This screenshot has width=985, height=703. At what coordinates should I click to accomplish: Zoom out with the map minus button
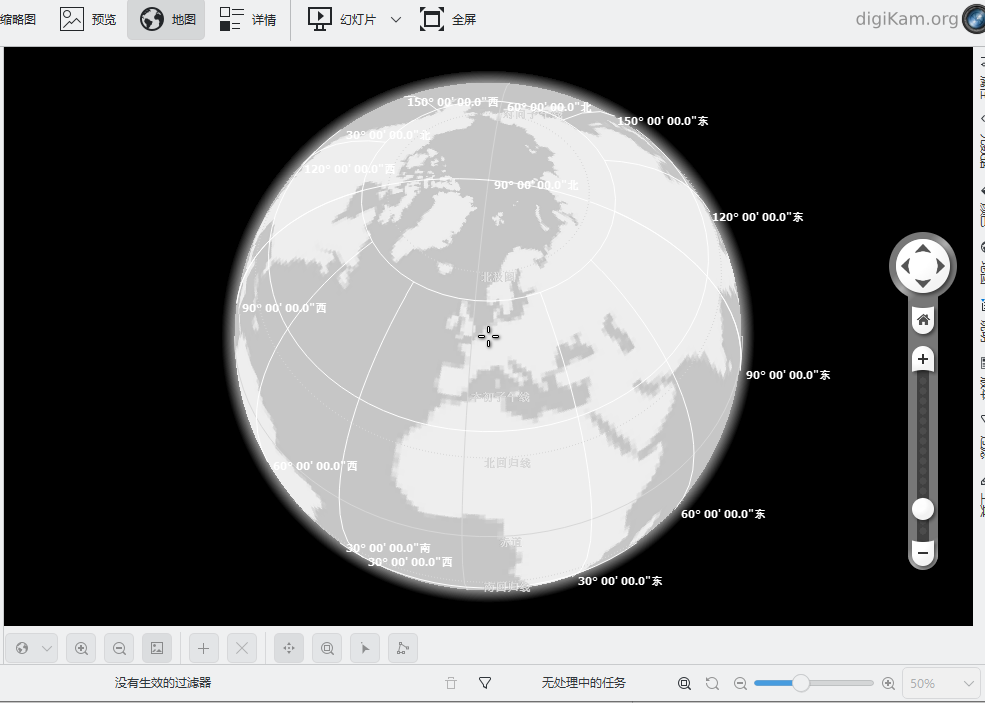click(923, 553)
